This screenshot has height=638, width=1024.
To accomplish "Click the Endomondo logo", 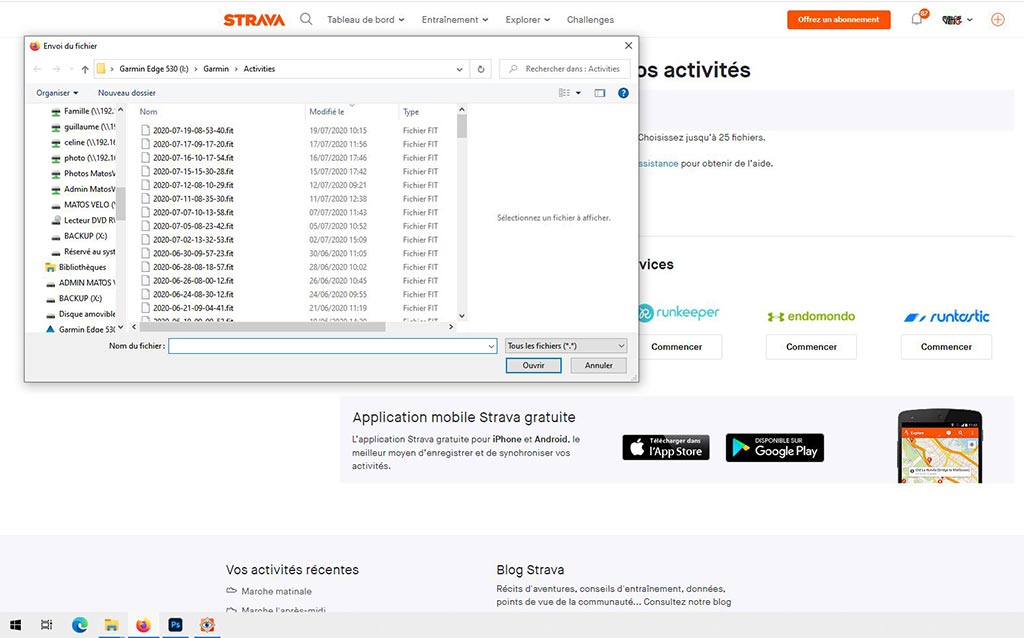I will coord(811,316).
